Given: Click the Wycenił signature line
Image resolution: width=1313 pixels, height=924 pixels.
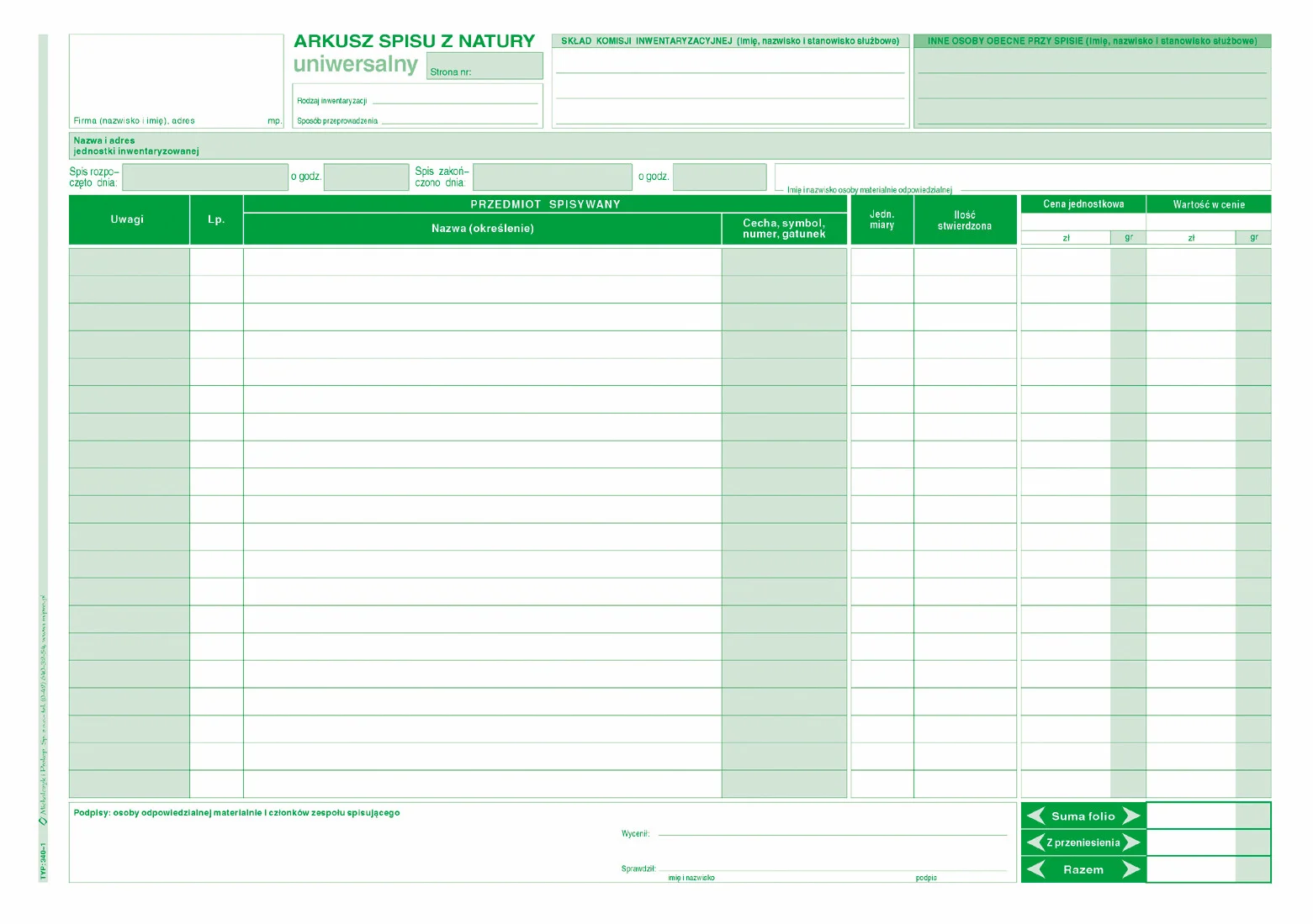Looking at the screenshot, I should click(833, 832).
